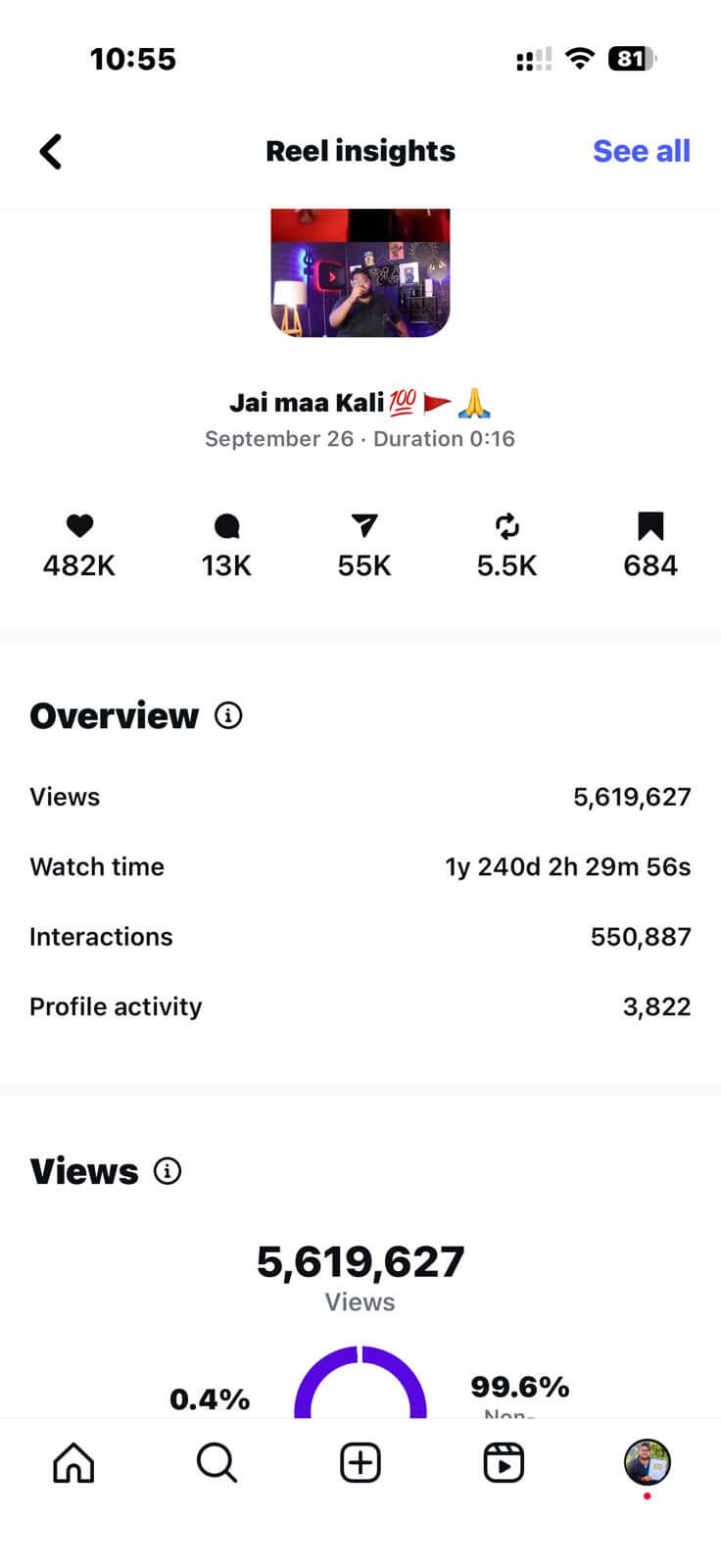721x1568 pixels.
Task: Open the Overview info icon
Action: [x=228, y=715]
